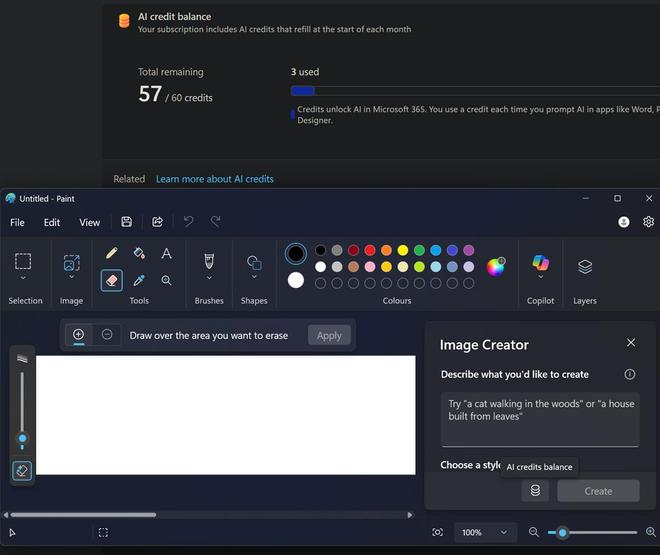The height and width of the screenshot is (555, 660).
Task: Open the View menu
Action: [90, 222]
